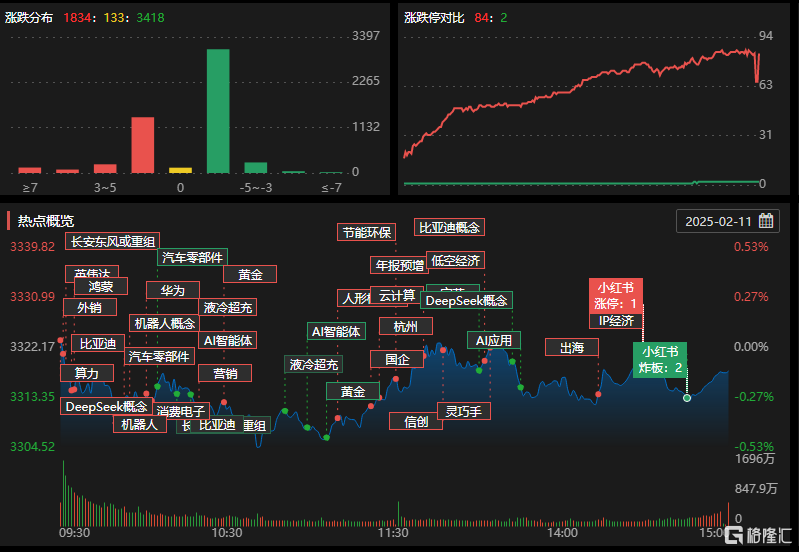This screenshot has height=552, width=799.
Task: Click the 信创 hotspot tag
Action: tap(416, 422)
